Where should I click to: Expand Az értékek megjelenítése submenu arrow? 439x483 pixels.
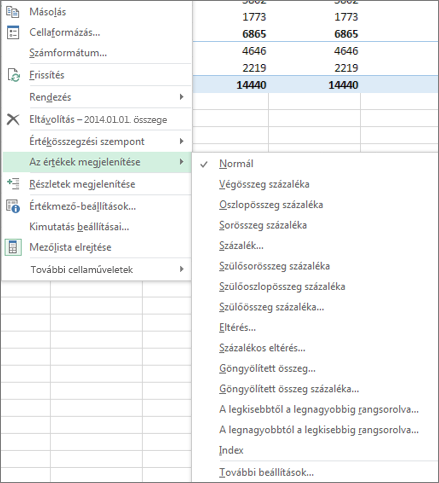181,162
